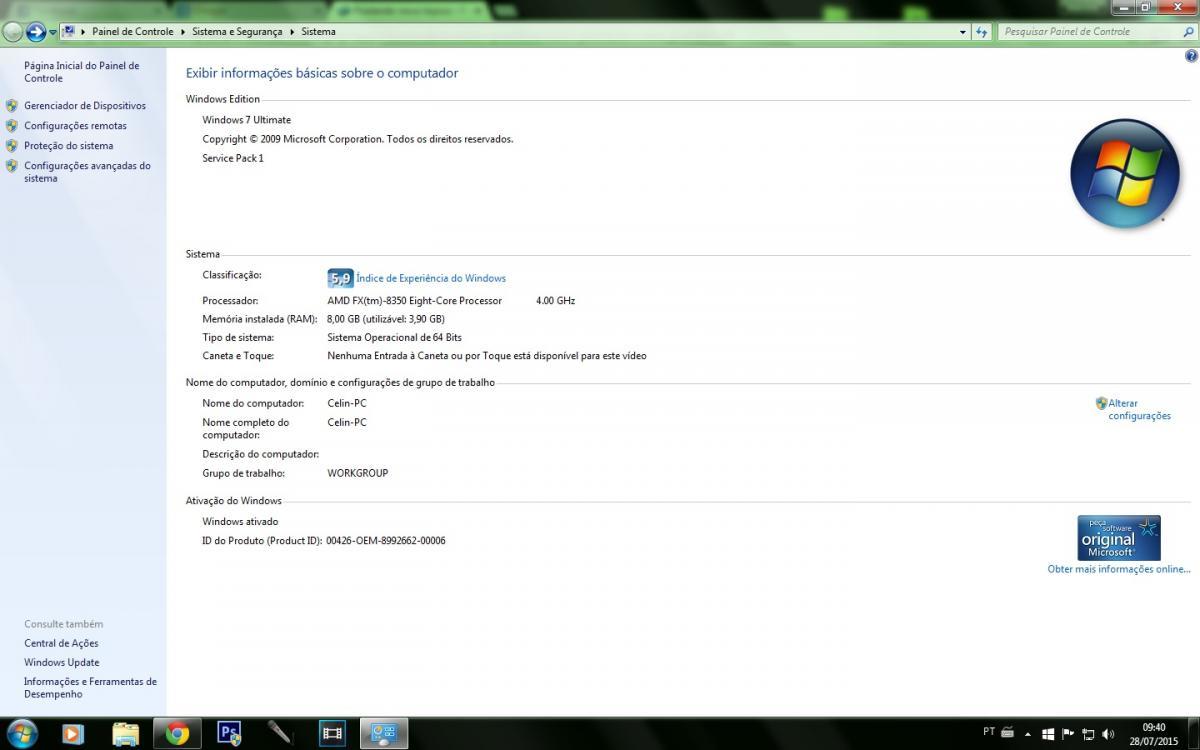Click the Sistema breadcrumb
Viewport: 1200px width, 750px height.
(x=319, y=32)
